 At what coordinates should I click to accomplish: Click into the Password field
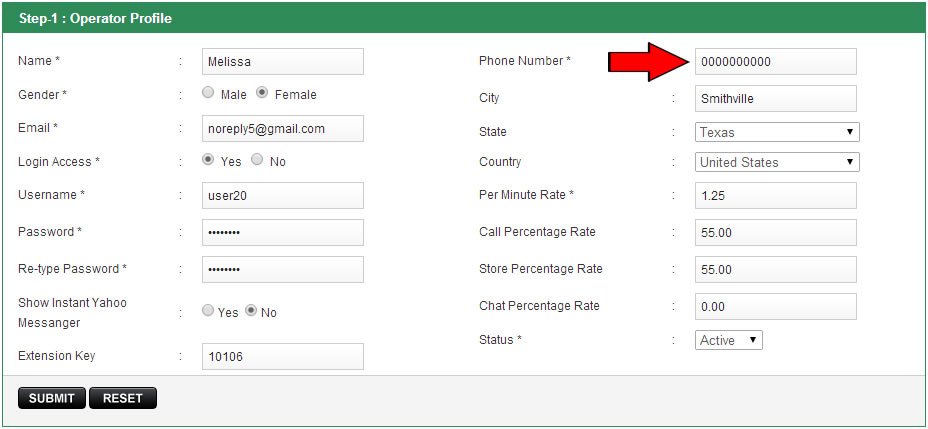[282, 233]
